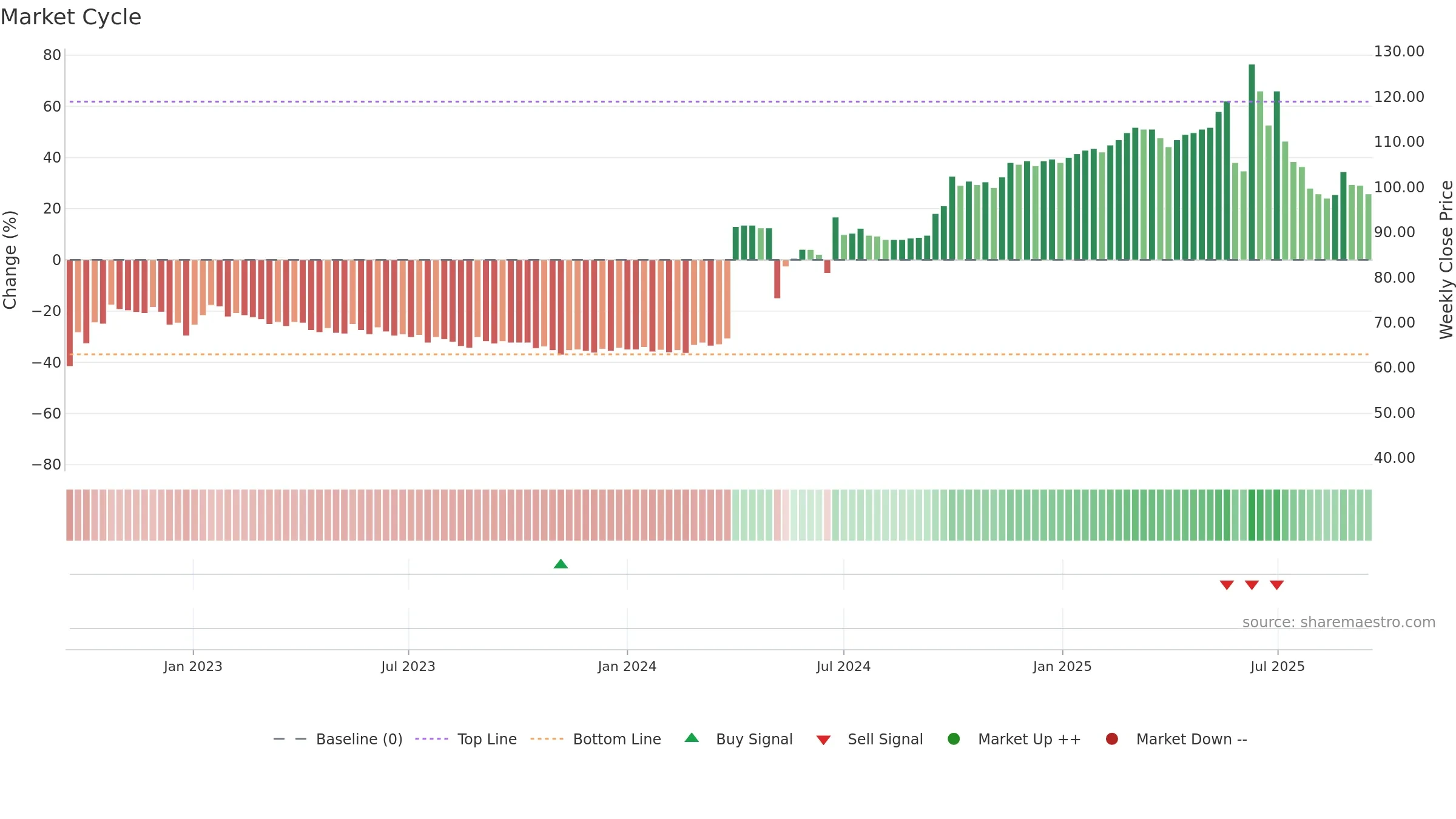Toggle Bottom Line legend entry
This screenshot has height=819, width=1456.
coord(596,739)
